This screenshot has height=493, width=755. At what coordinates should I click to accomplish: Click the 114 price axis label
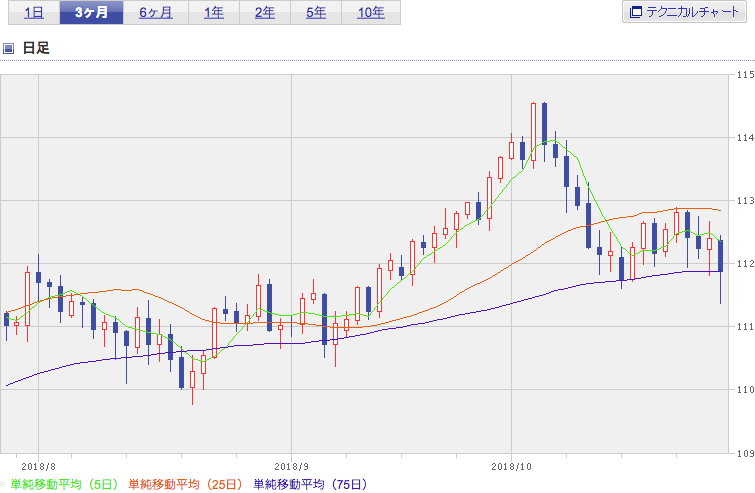pyautogui.click(x=745, y=138)
